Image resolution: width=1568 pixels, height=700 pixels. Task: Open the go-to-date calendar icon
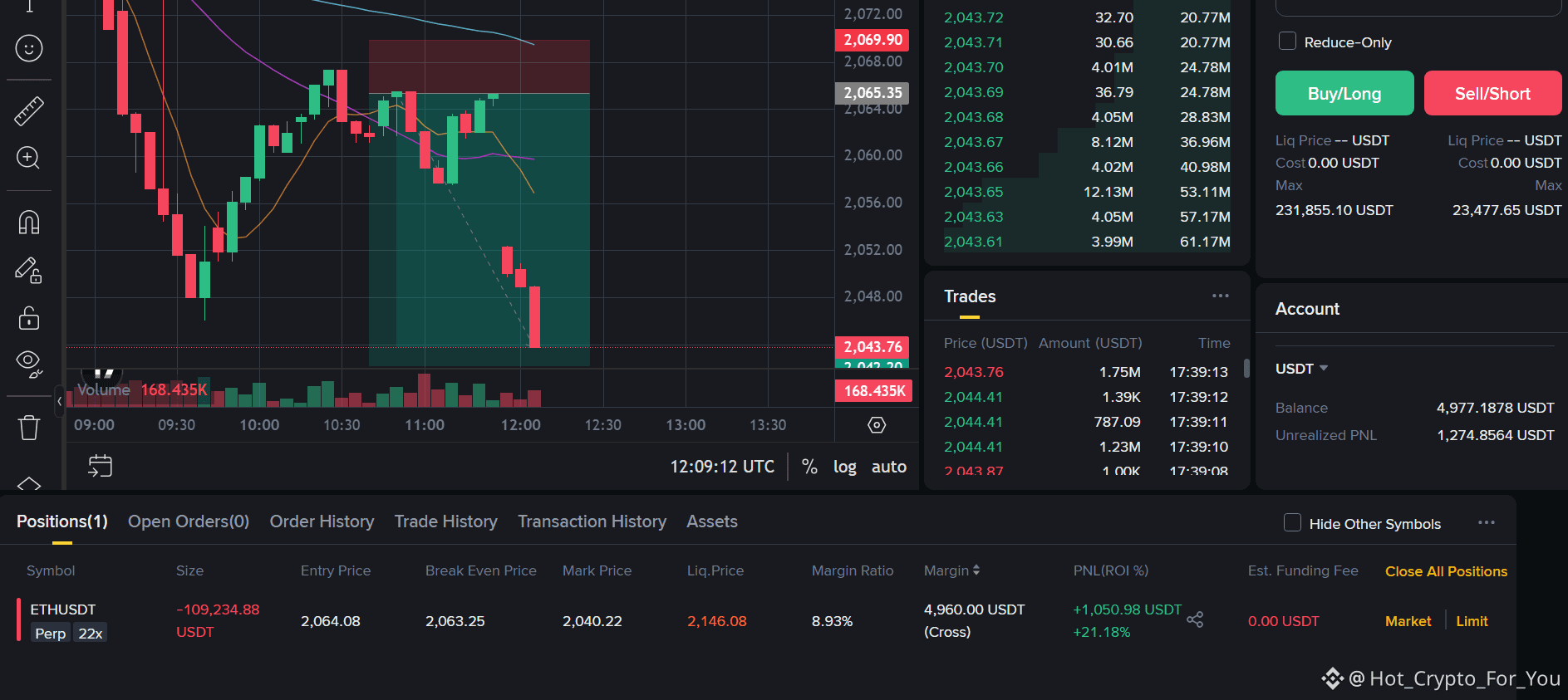100,466
